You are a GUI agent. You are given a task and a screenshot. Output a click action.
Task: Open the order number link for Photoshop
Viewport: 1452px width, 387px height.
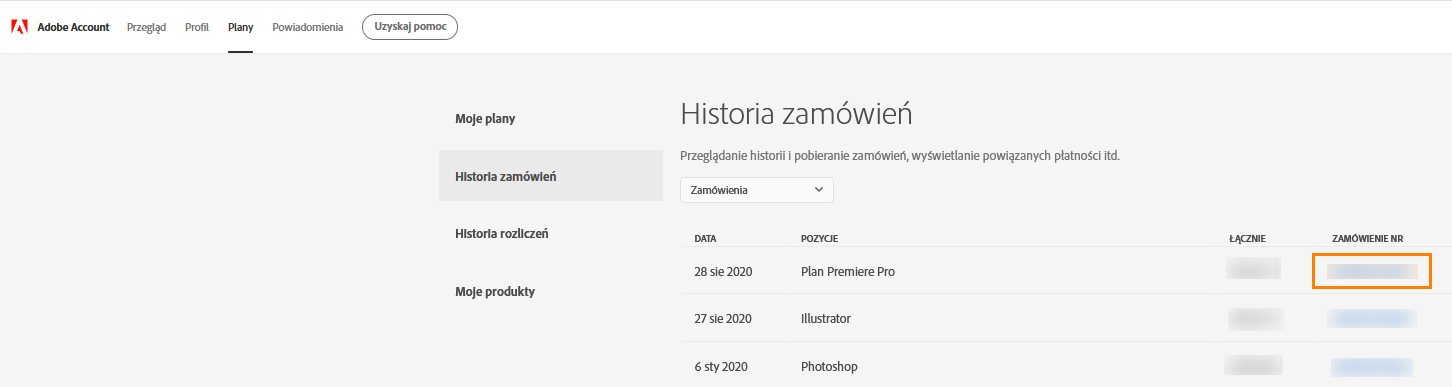click(1371, 367)
